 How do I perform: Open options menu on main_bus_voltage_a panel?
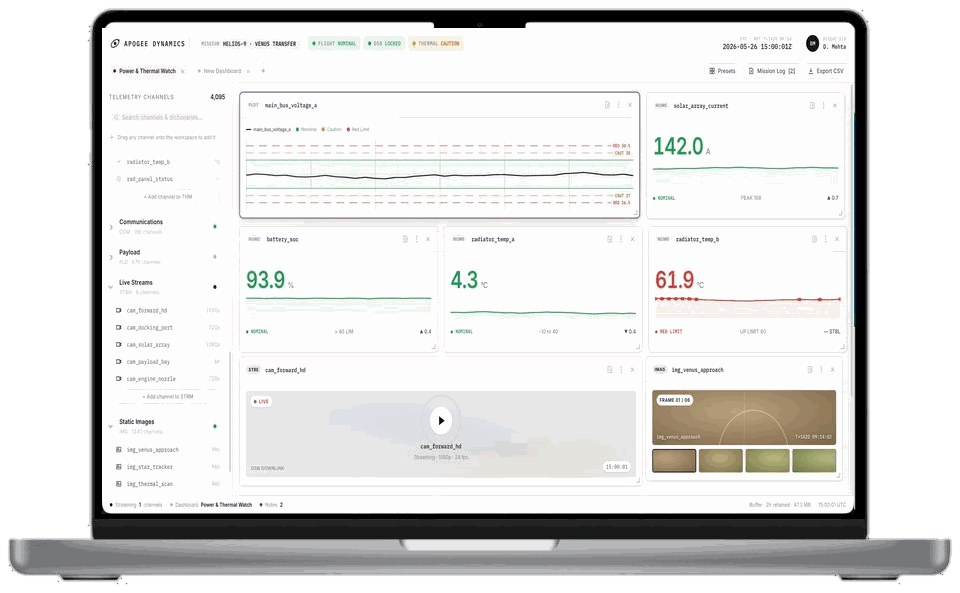pyautogui.click(x=618, y=105)
